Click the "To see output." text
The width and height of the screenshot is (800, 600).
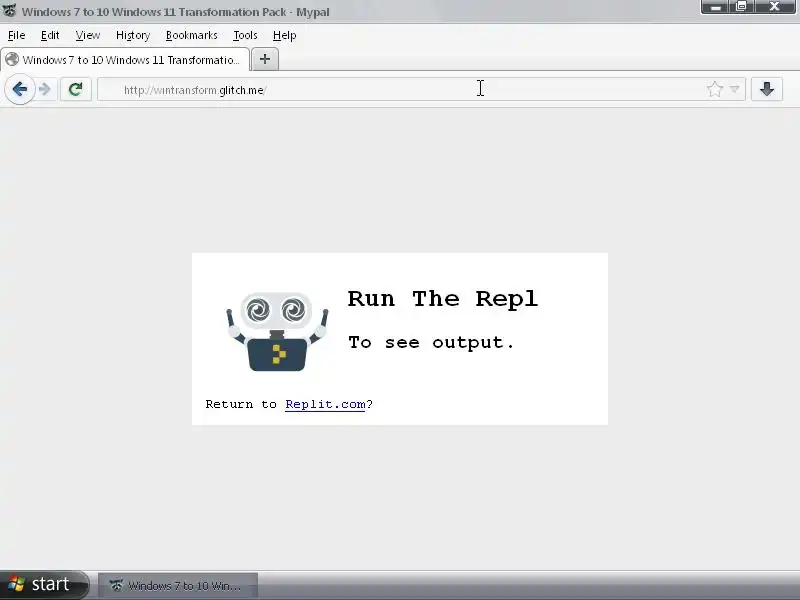pos(431,342)
